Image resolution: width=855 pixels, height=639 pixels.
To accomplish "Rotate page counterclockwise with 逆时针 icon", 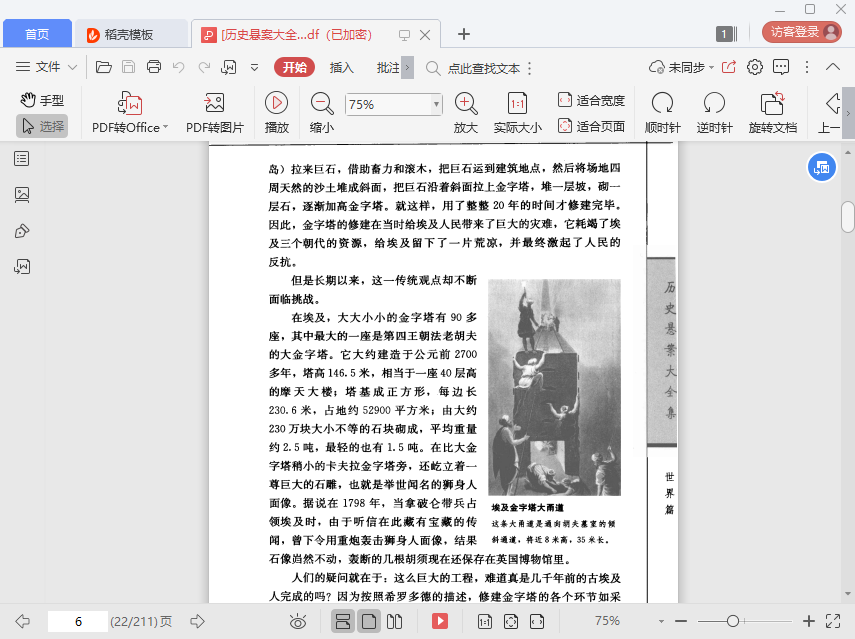I will [x=714, y=103].
